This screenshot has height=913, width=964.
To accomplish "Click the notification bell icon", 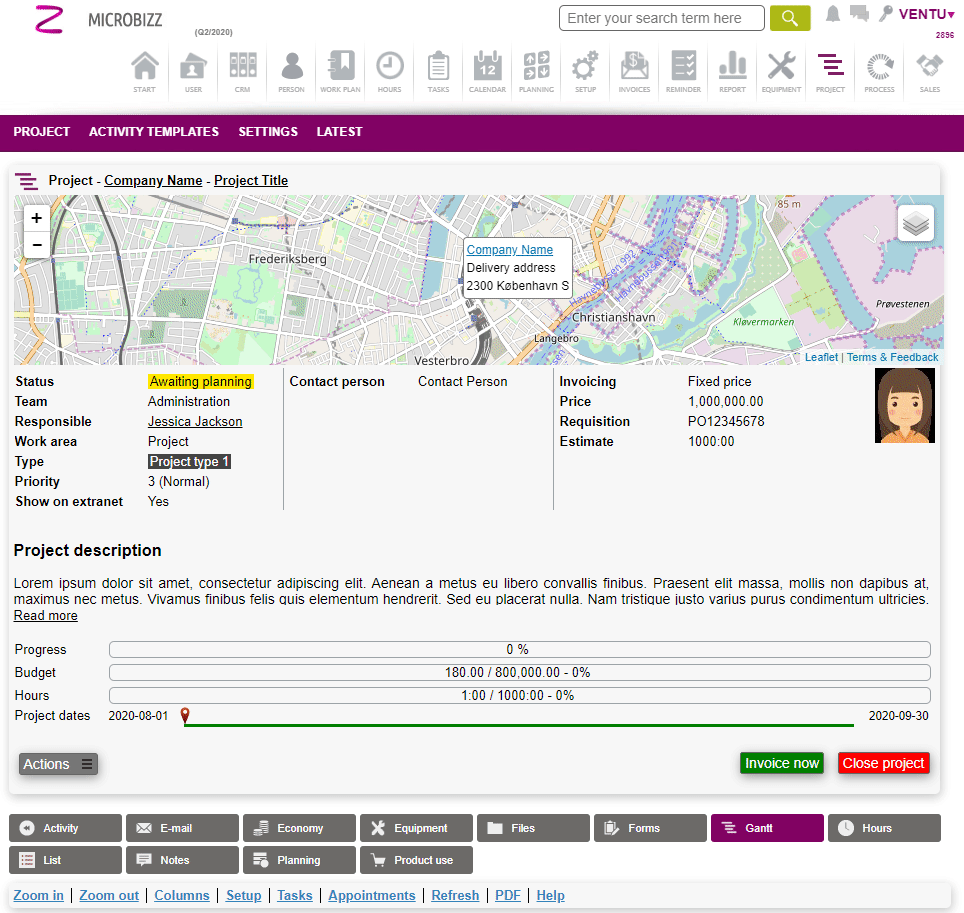I will coord(832,14).
